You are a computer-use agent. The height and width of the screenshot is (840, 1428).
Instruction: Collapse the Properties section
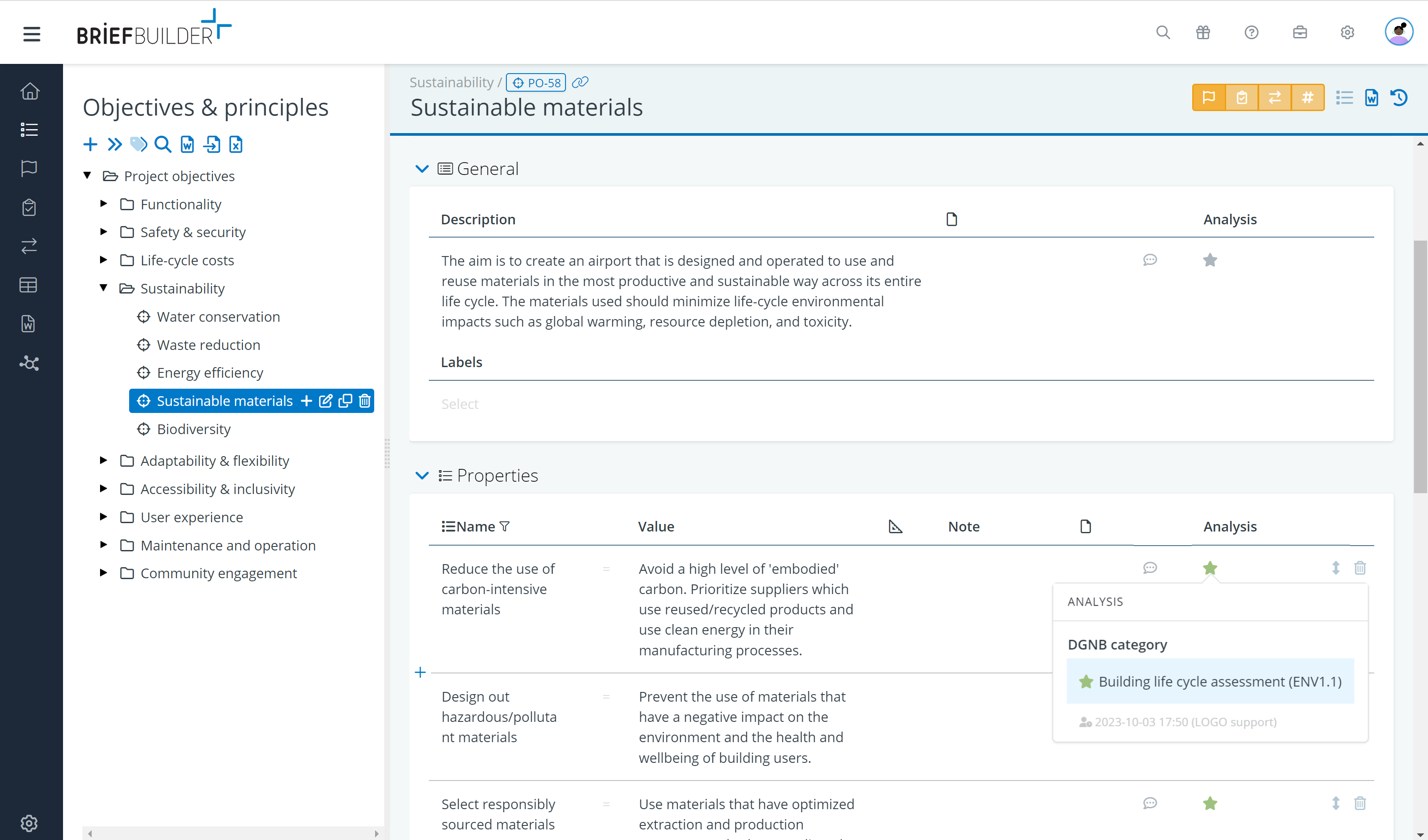click(x=422, y=476)
